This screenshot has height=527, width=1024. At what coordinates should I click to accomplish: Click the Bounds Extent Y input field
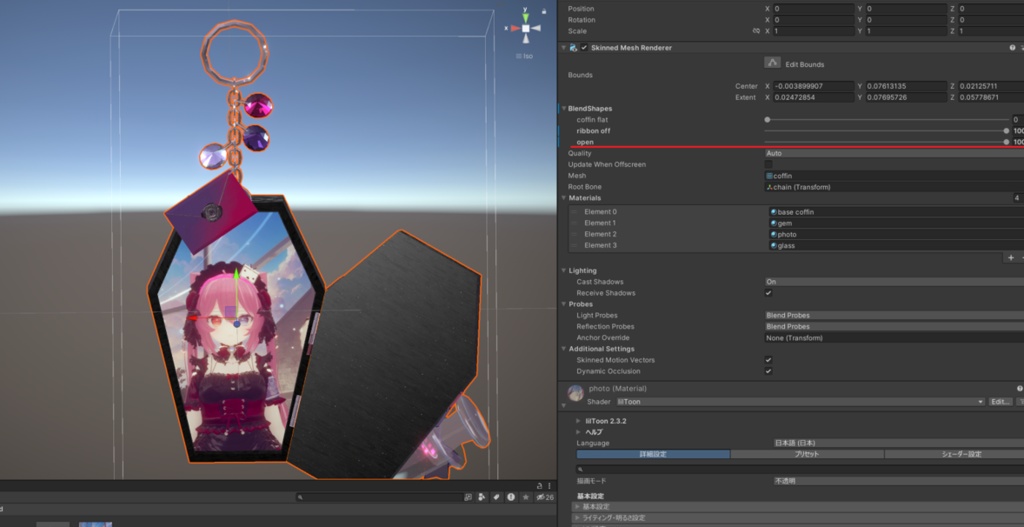[906, 97]
